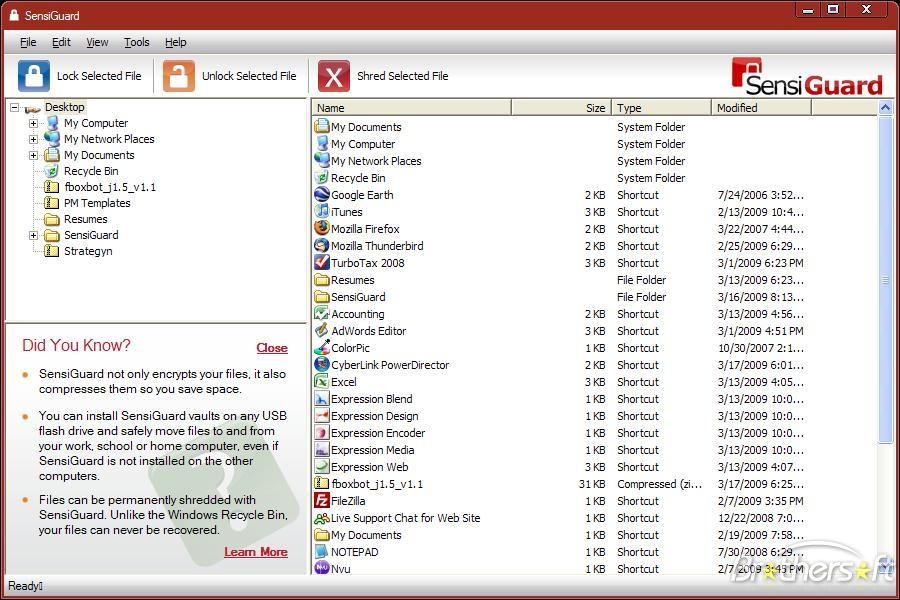Image resolution: width=900 pixels, height=600 pixels.
Task: Sort by the Type column header
Action: pos(661,108)
